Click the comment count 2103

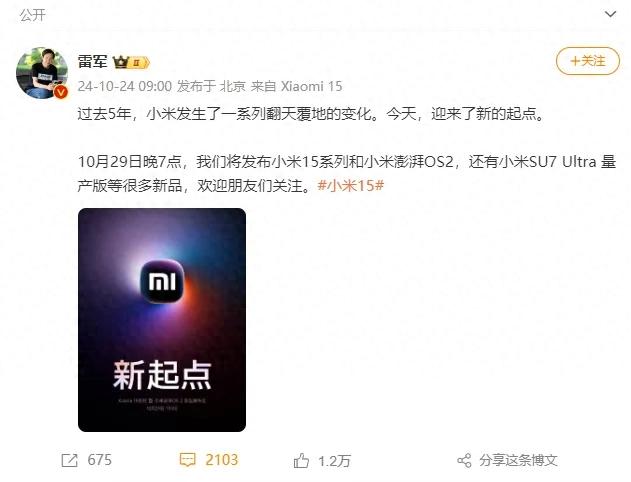coord(222,460)
